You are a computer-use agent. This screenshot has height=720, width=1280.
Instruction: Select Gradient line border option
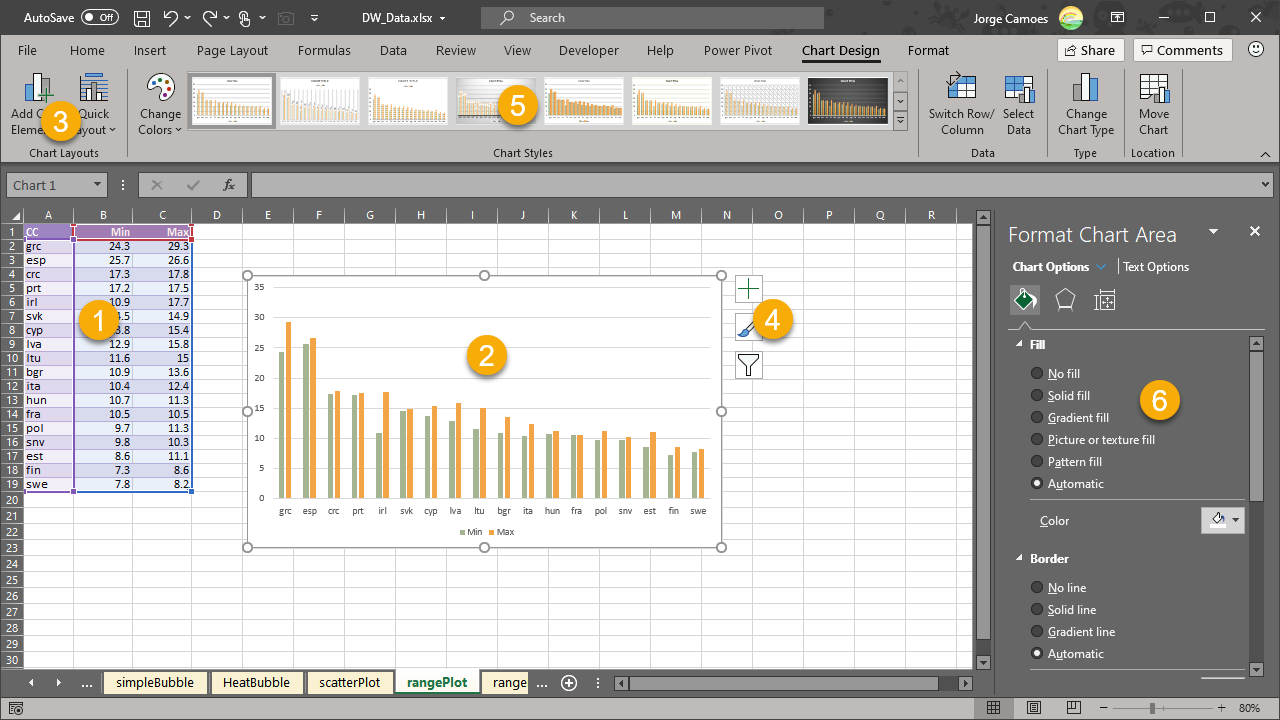1037,631
